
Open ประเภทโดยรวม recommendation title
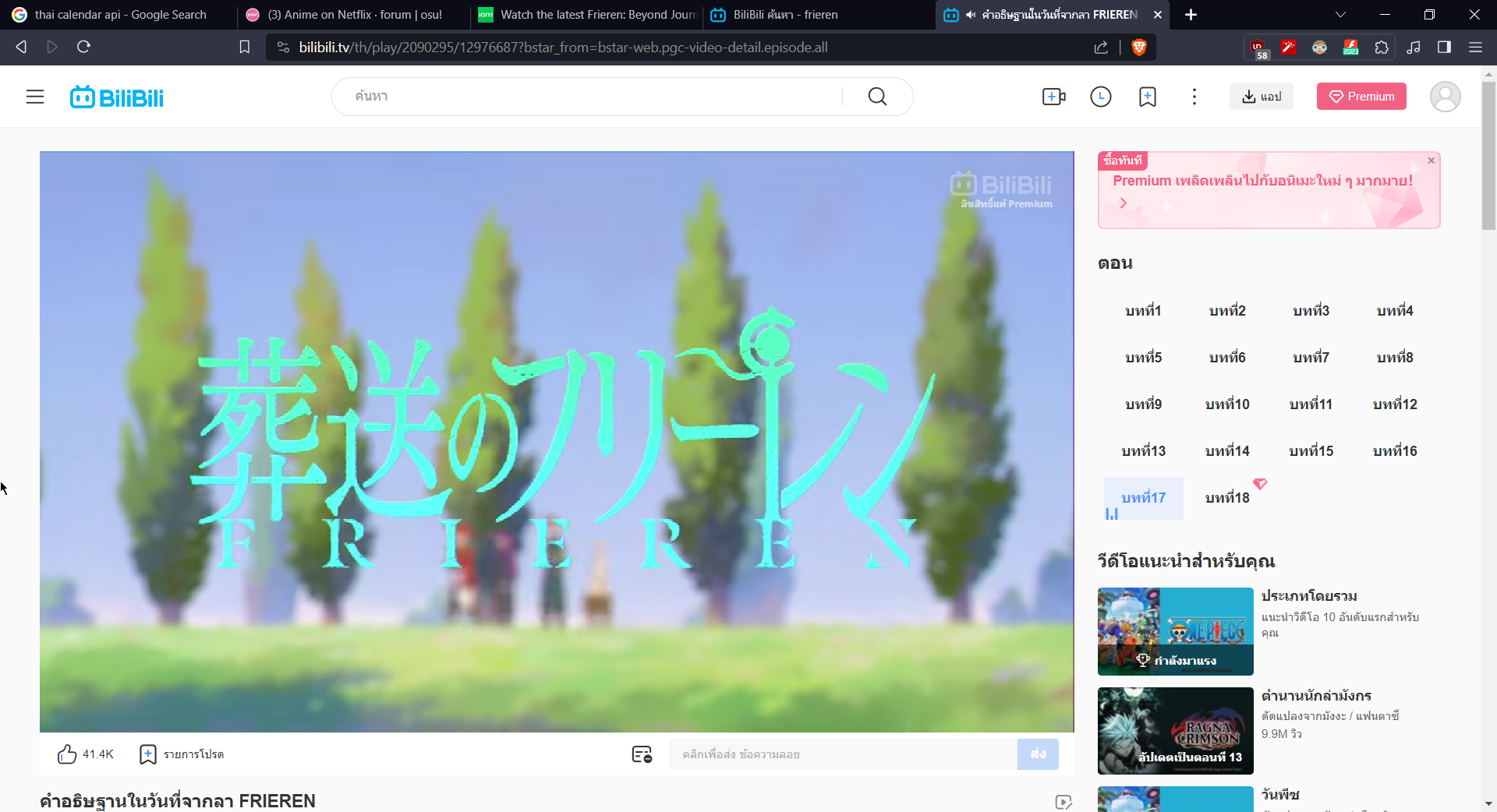pyautogui.click(x=1309, y=596)
